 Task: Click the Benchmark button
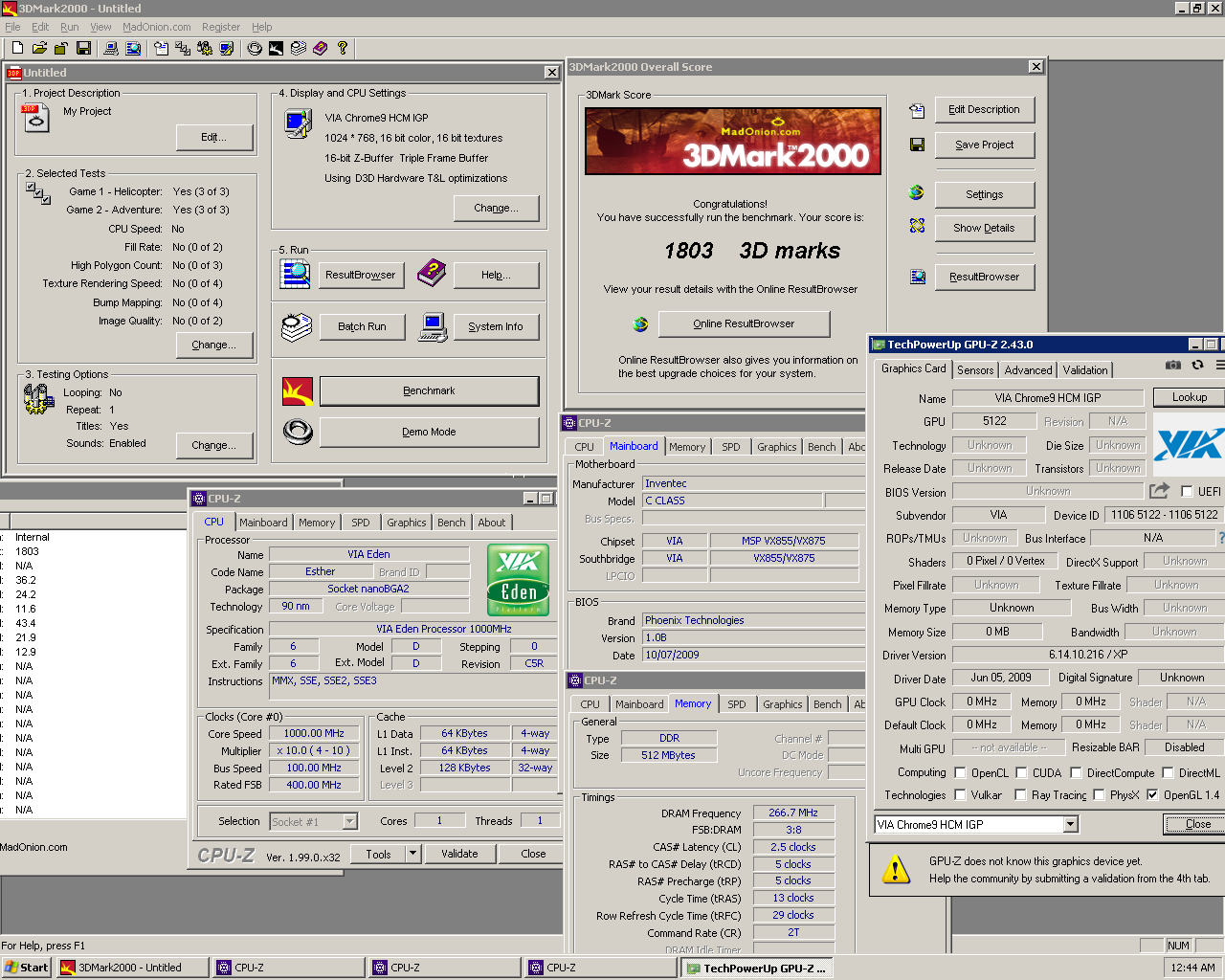tap(429, 390)
